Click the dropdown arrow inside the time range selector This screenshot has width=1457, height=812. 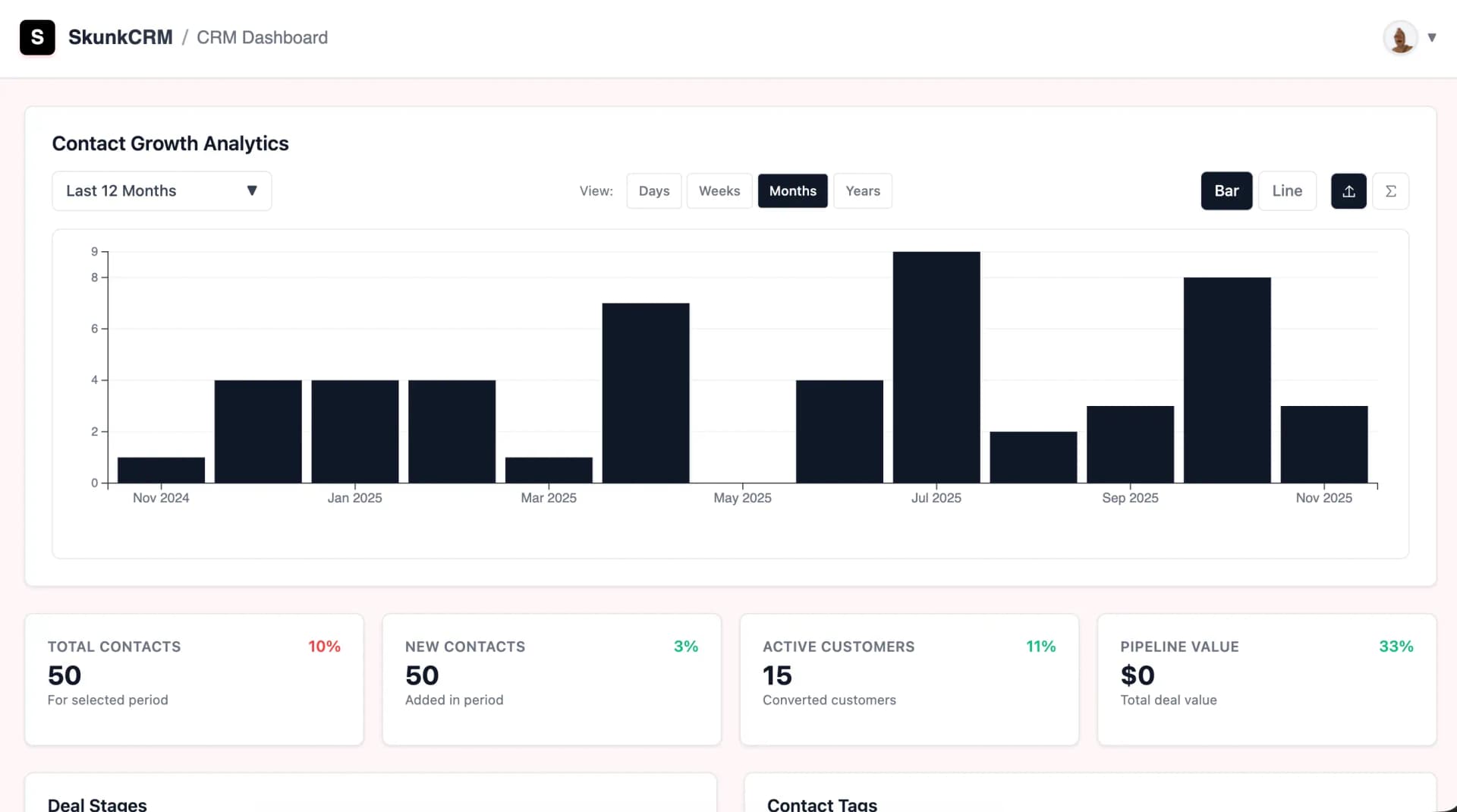[253, 190]
